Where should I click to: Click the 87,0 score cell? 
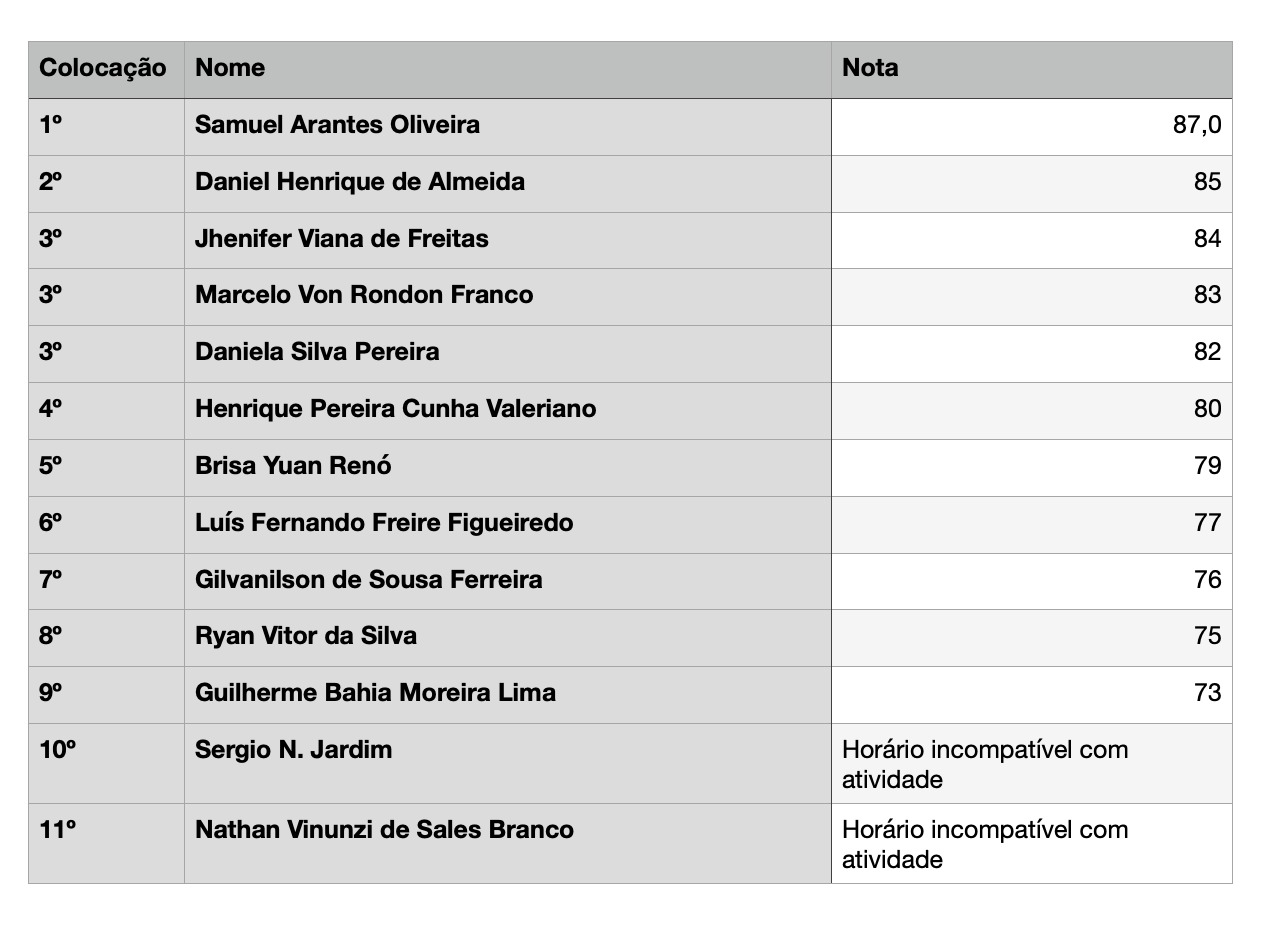tap(1196, 125)
